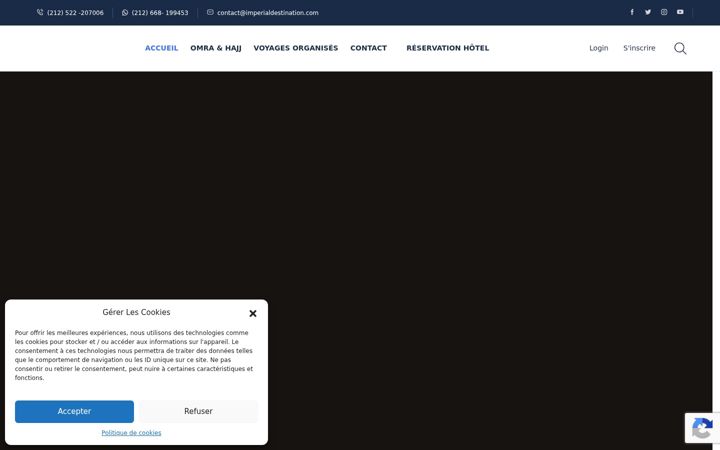
Task: Open the Facebook social icon
Action: pyautogui.click(x=632, y=12)
